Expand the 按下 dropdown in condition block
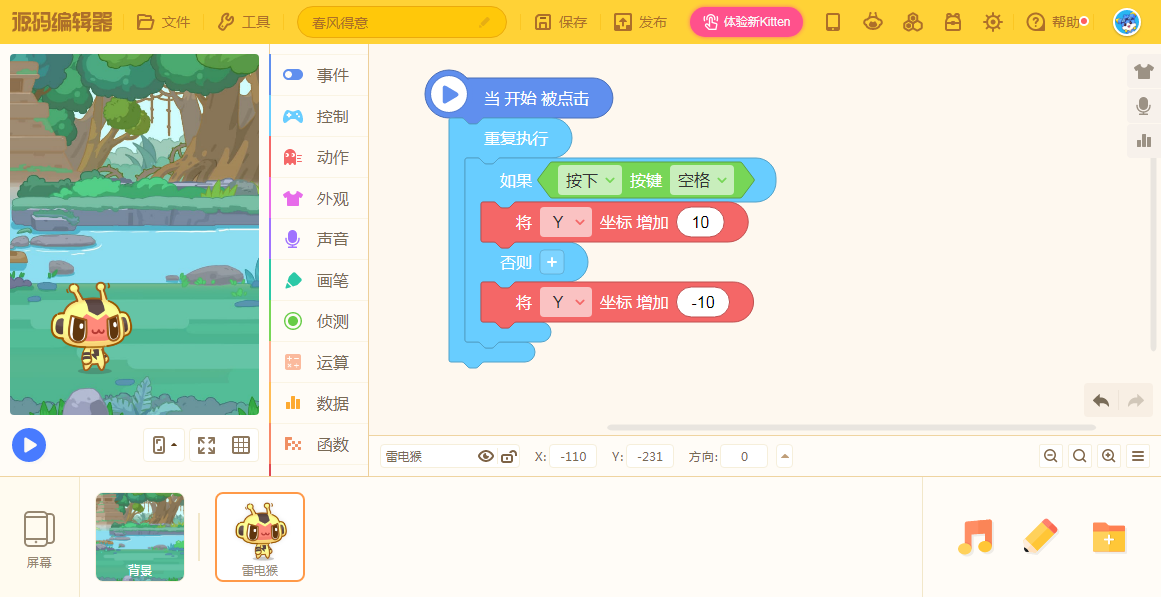 click(x=589, y=180)
